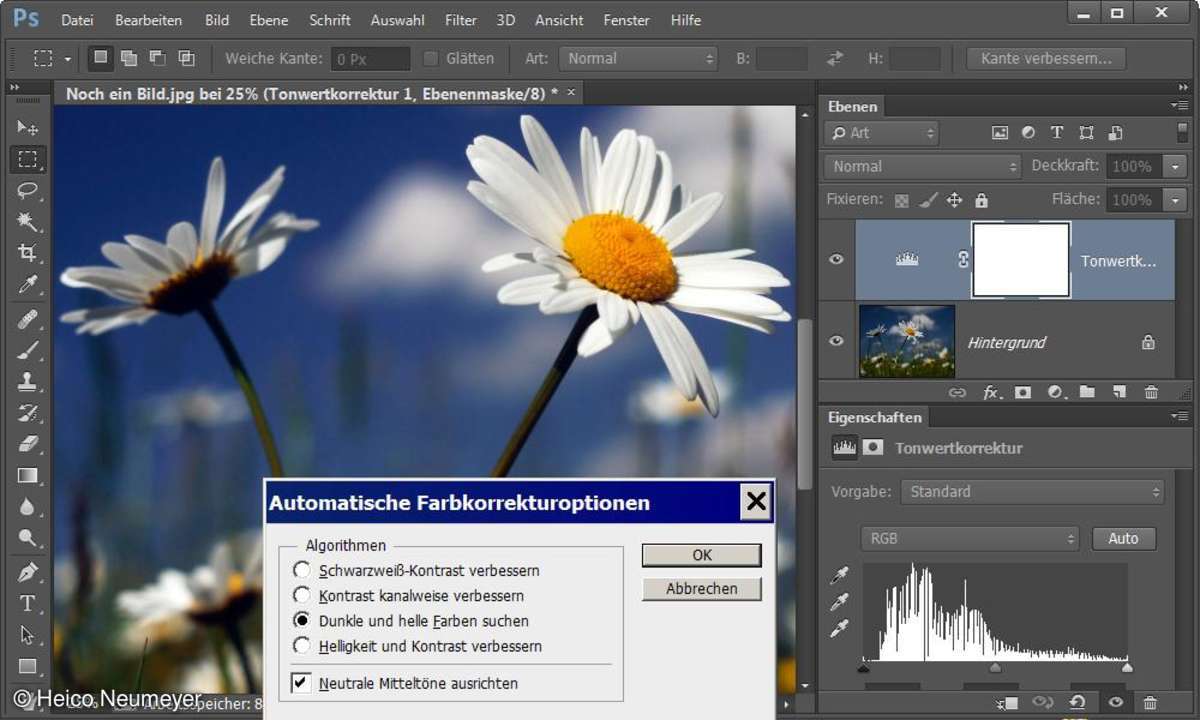Open the tool preset picker arrow
Image resolution: width=1200 pixels, height=720 pixels.
click(x=67, y=59)
